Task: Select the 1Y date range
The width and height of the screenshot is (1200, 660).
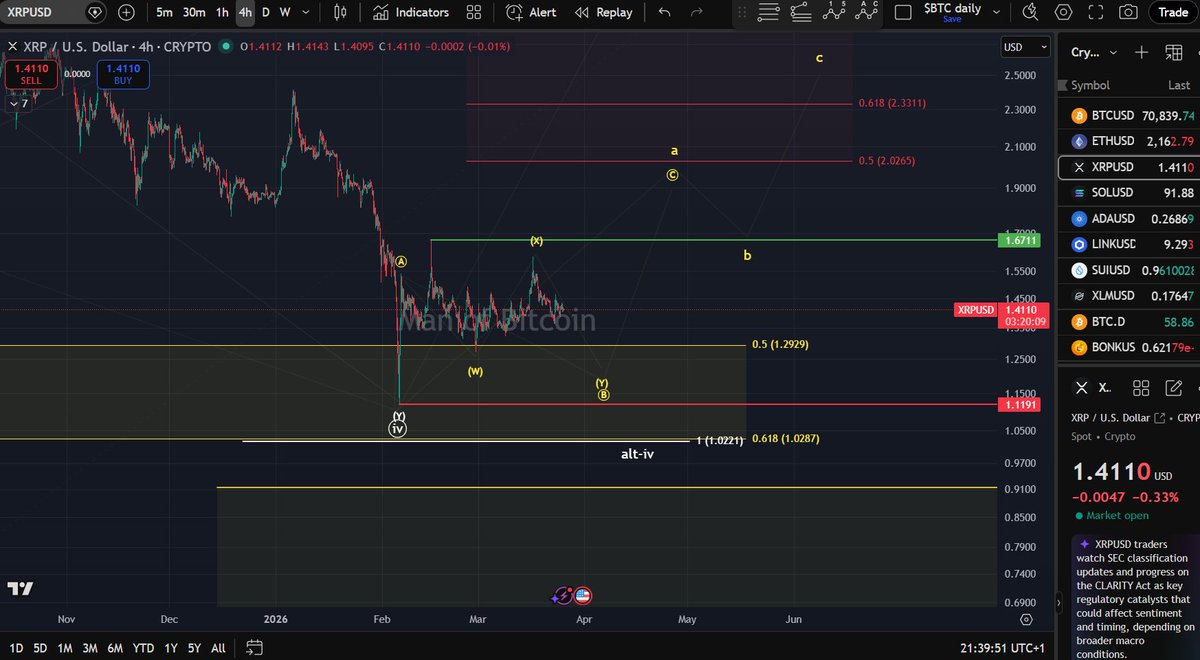Action: click(x=171, y=648)
